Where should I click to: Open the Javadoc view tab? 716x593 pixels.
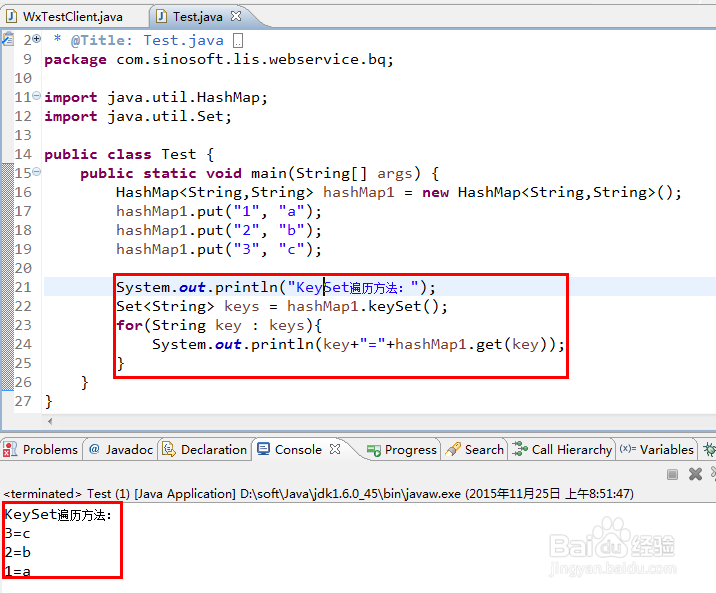coord(121,450)
